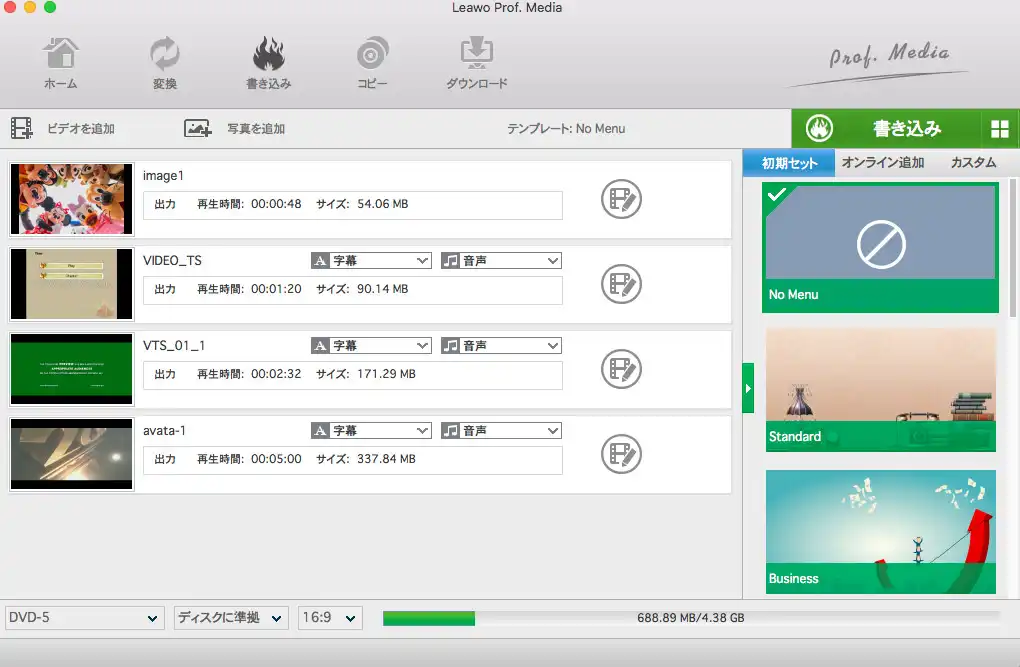1020x667 pixels.
Task: Select the 変換 (Convert) module
Action: [x=164, y=60]
